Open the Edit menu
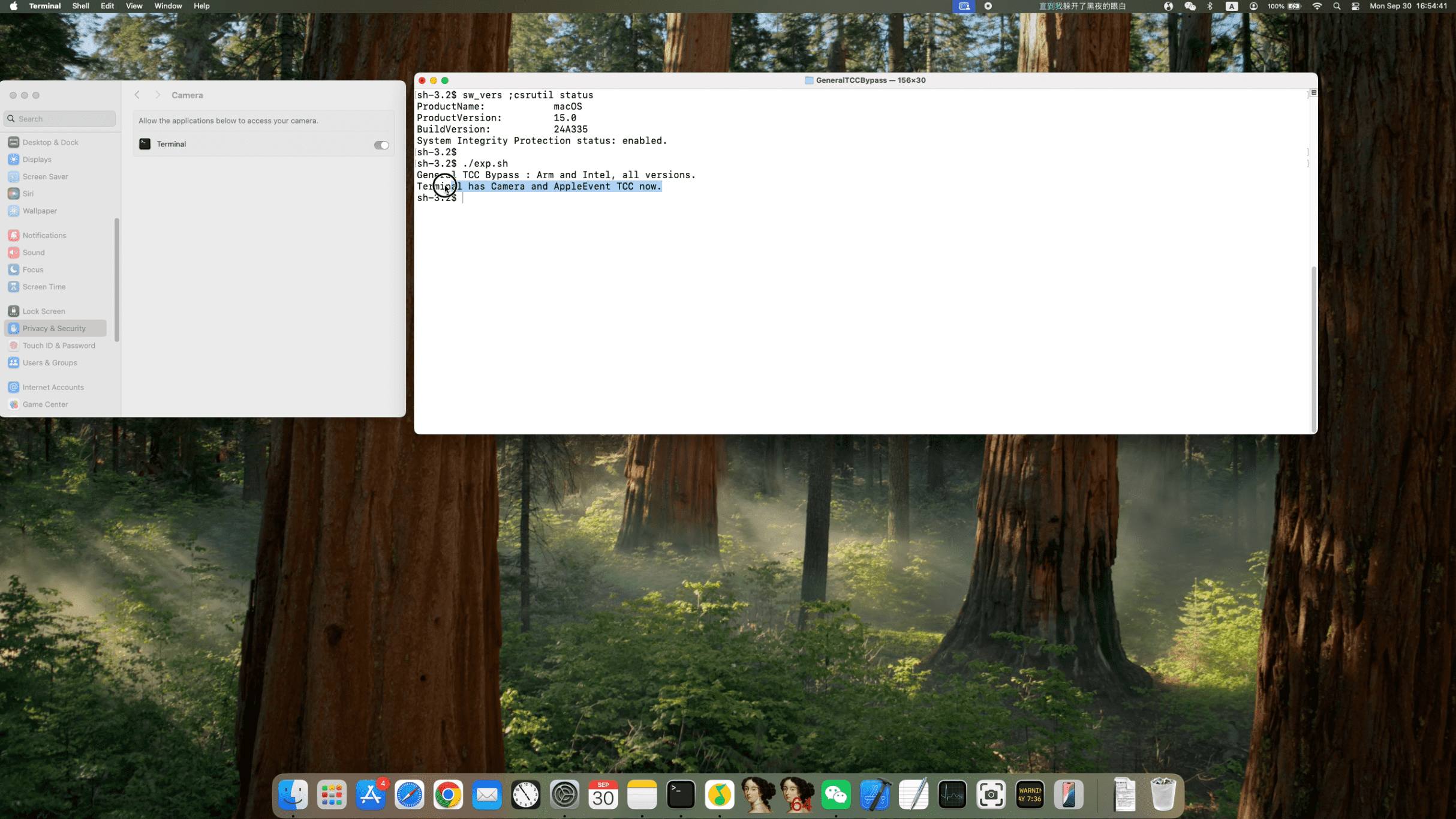The image size is (1456, 819). pyautogui.click(x=107, y=6)
